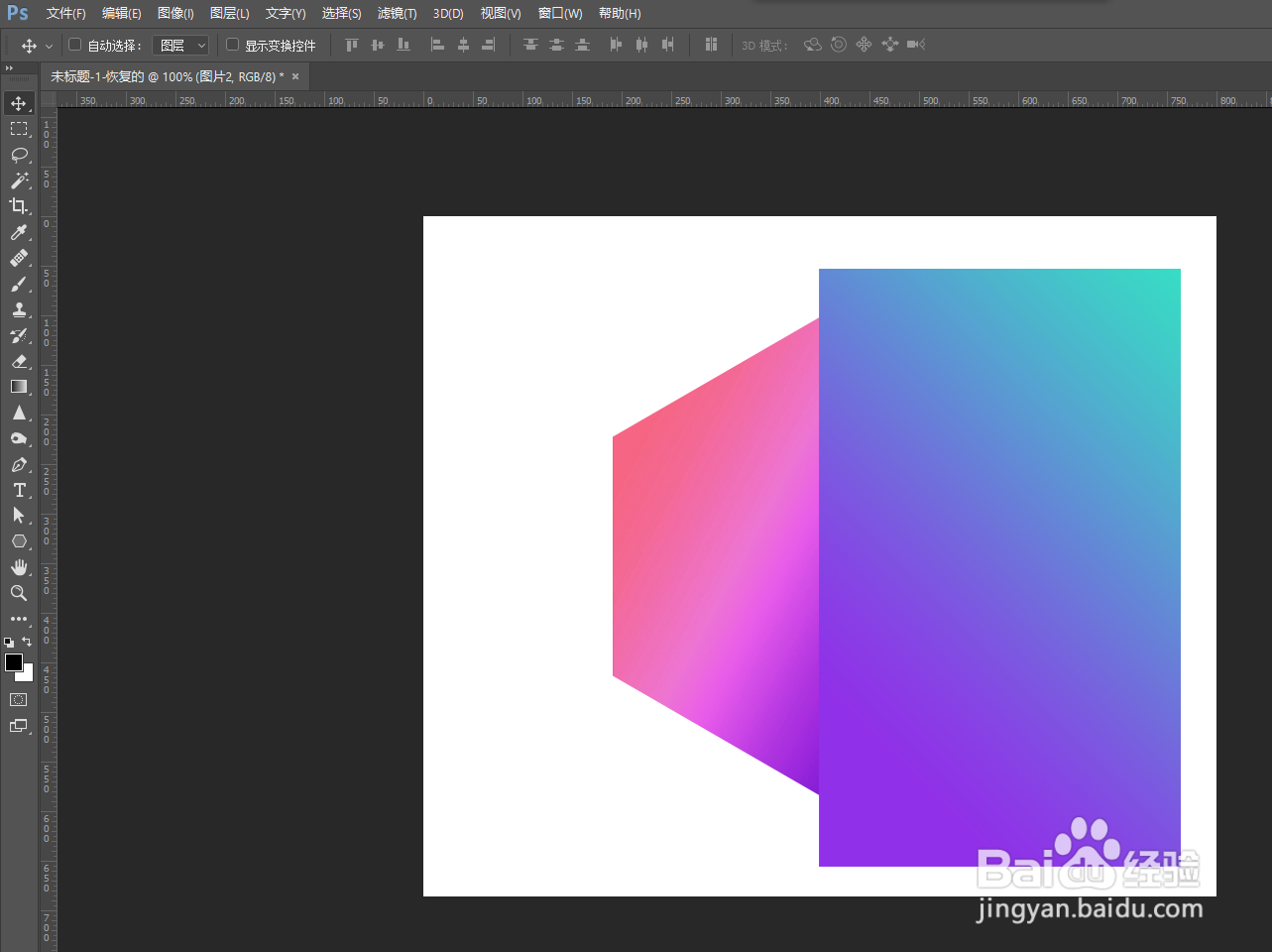Select the Gradient tool

tap(19, 387)
